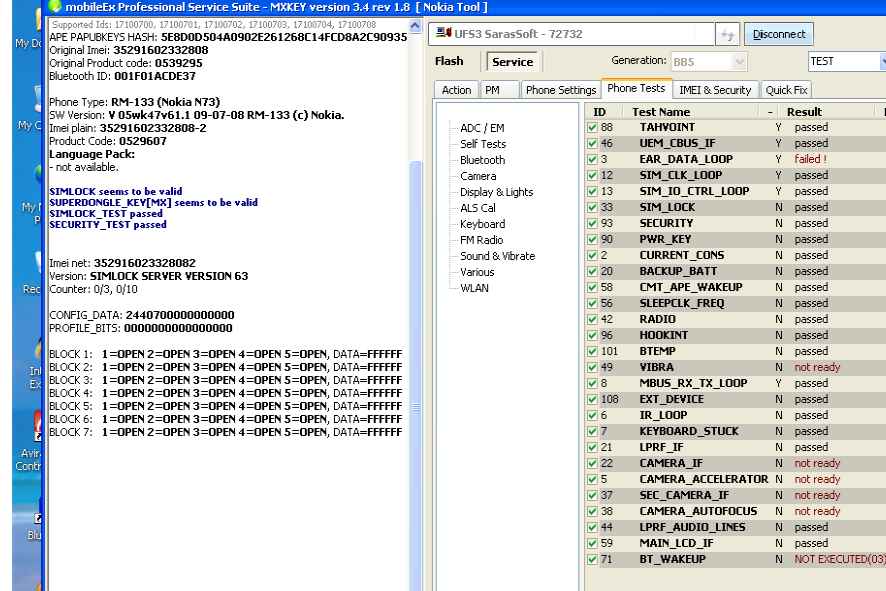Select ALS Cal tree item
Screen dimensions: 886x591
click(x=477, y=208)
